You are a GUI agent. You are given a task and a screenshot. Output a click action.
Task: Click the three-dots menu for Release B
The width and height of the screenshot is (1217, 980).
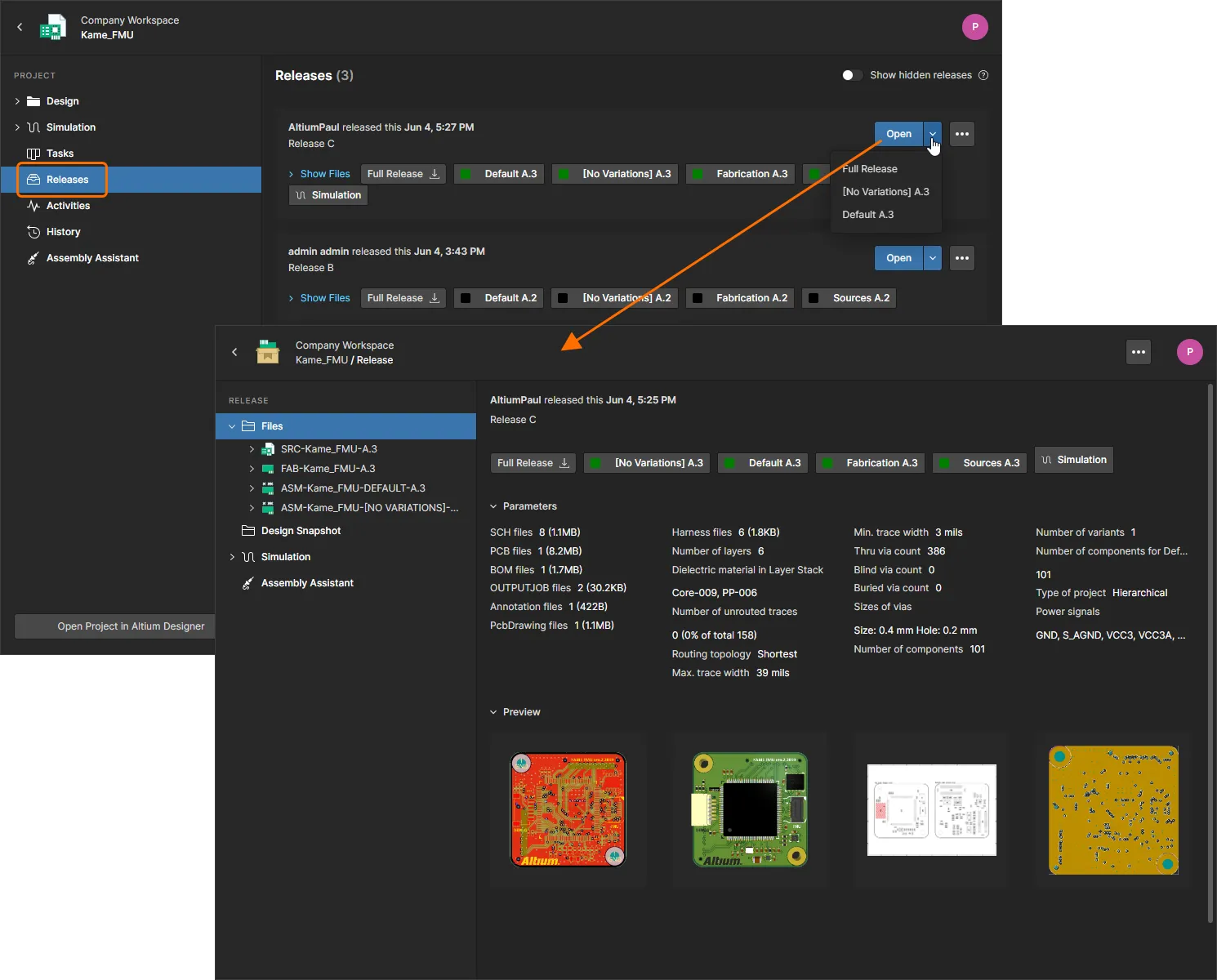(x=962, y=258)
